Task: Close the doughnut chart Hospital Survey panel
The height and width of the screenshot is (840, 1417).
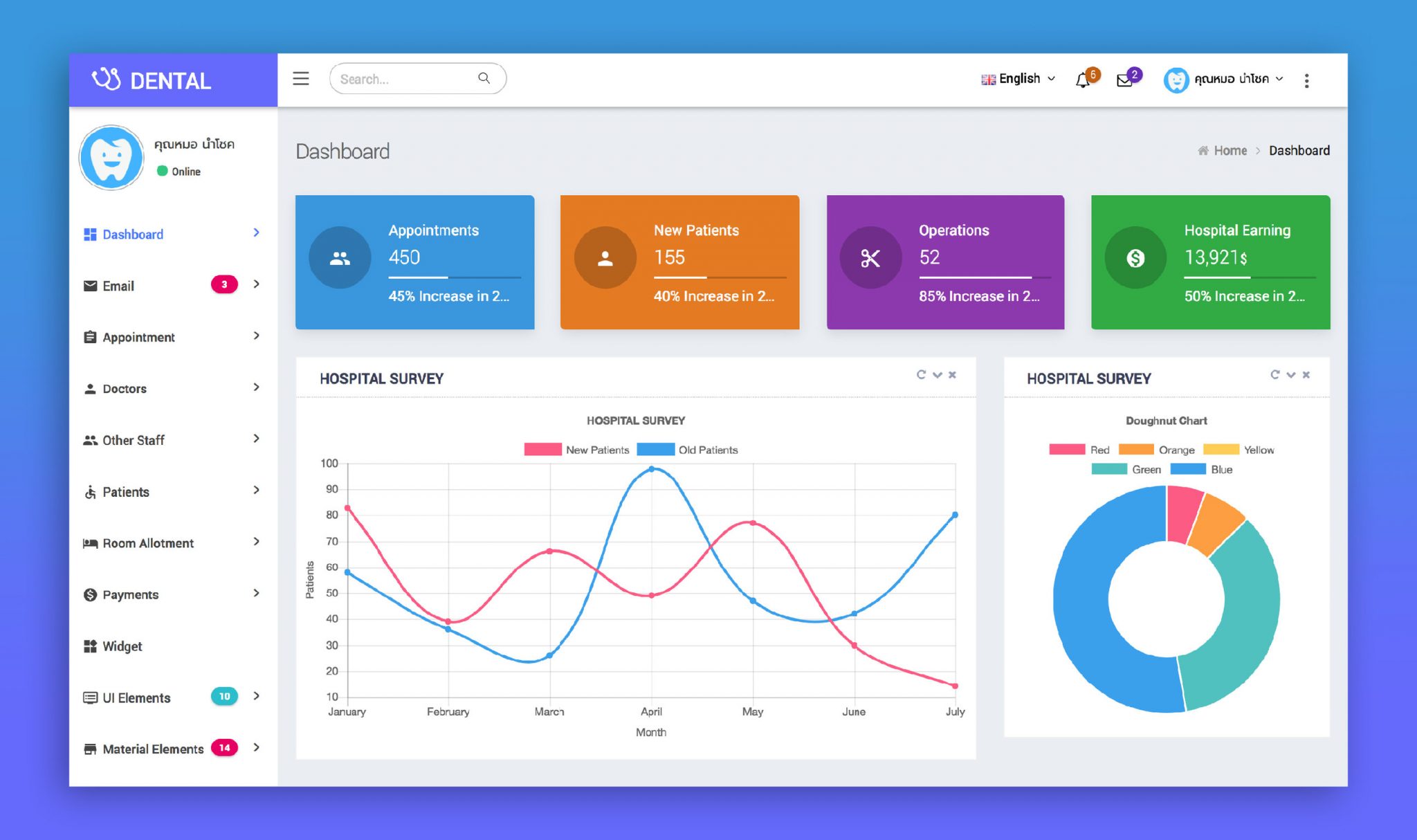Action: tap(1306, 374)
